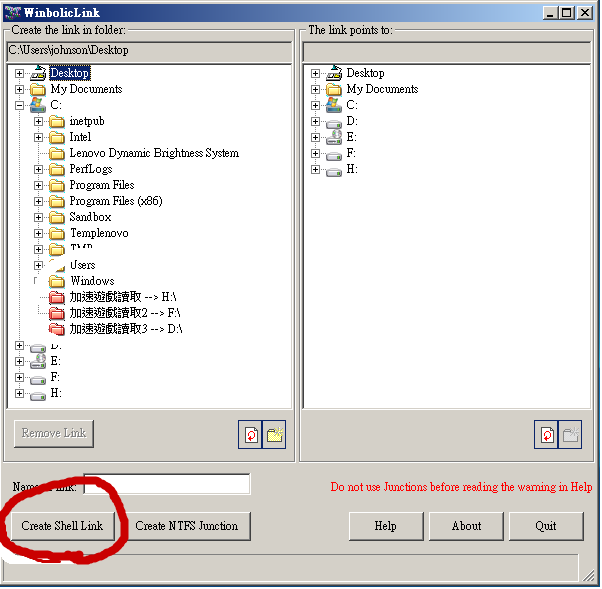The width and height of the screenshot is (602, 589).
Task: Select the Program Files (x86) label
Action: point(116,202)
